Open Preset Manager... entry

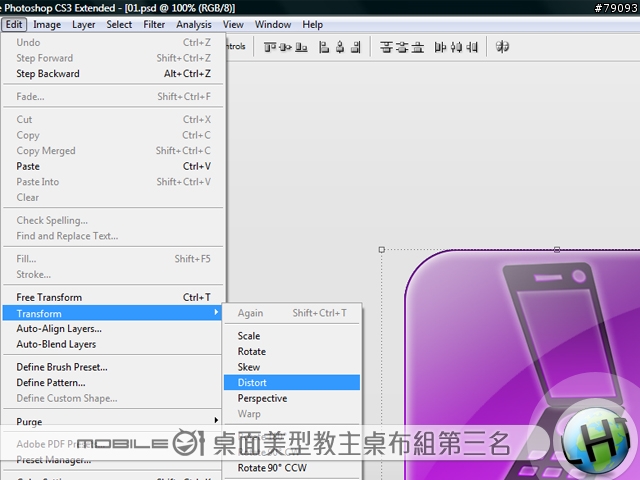point(112,460)
